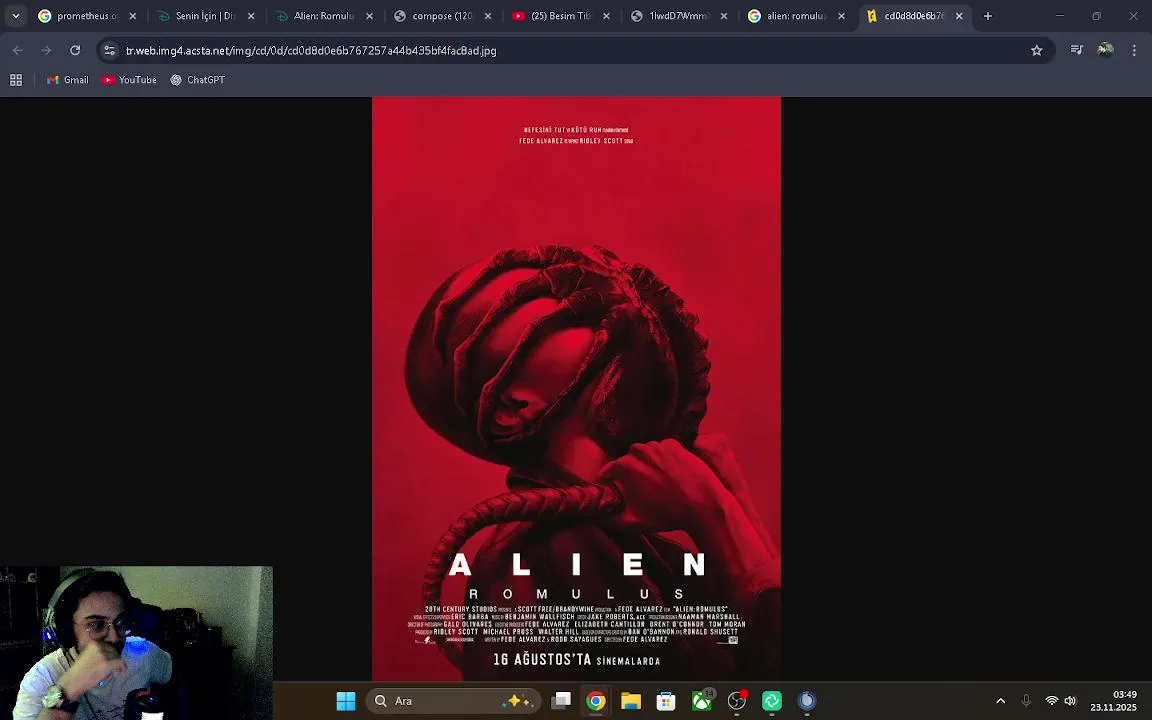
Task: Open the Xbox app from the taskbar
Action: [x=702, y=701]
